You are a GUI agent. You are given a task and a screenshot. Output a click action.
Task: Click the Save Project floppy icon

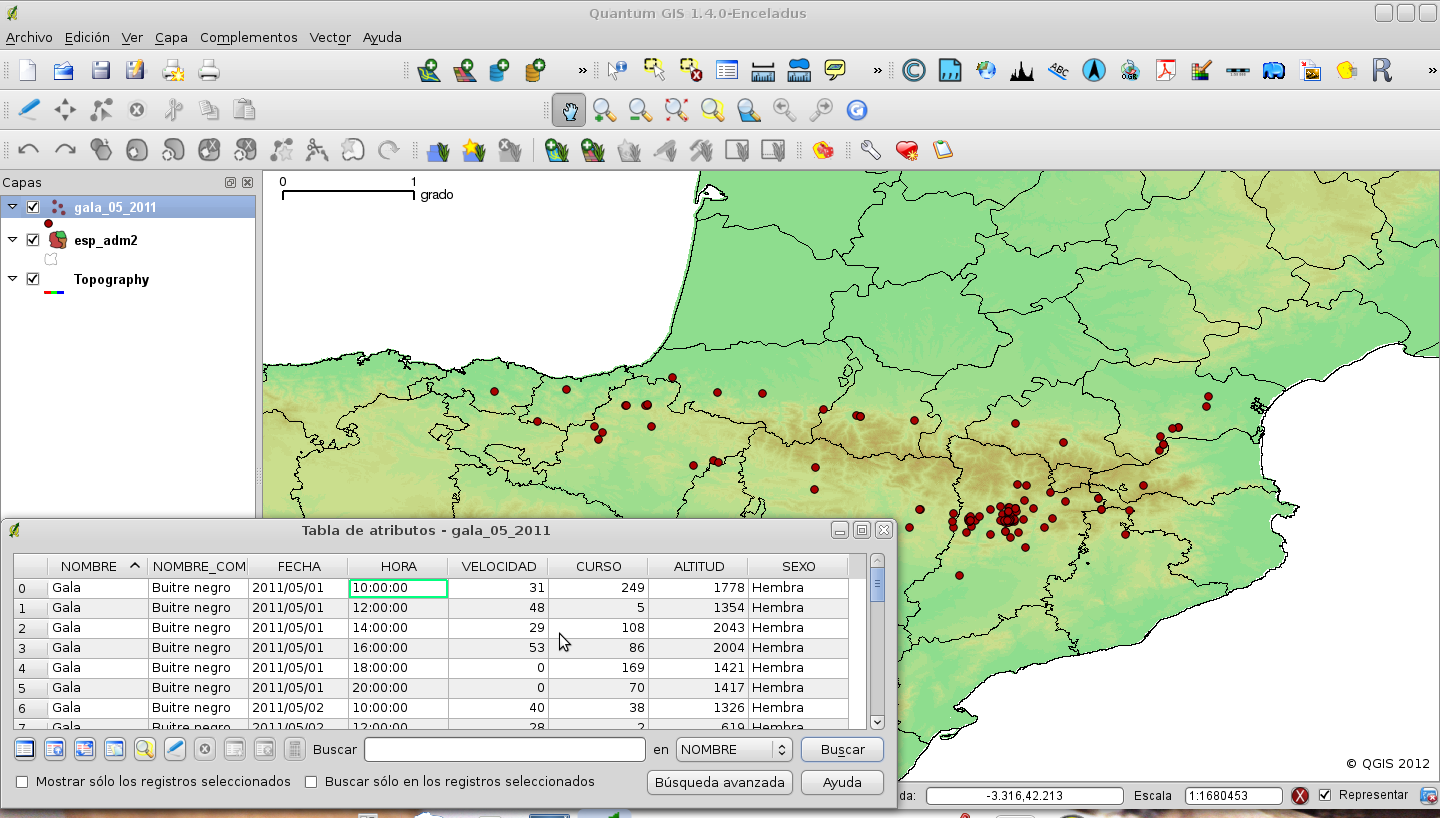click(x=101, y=70)
